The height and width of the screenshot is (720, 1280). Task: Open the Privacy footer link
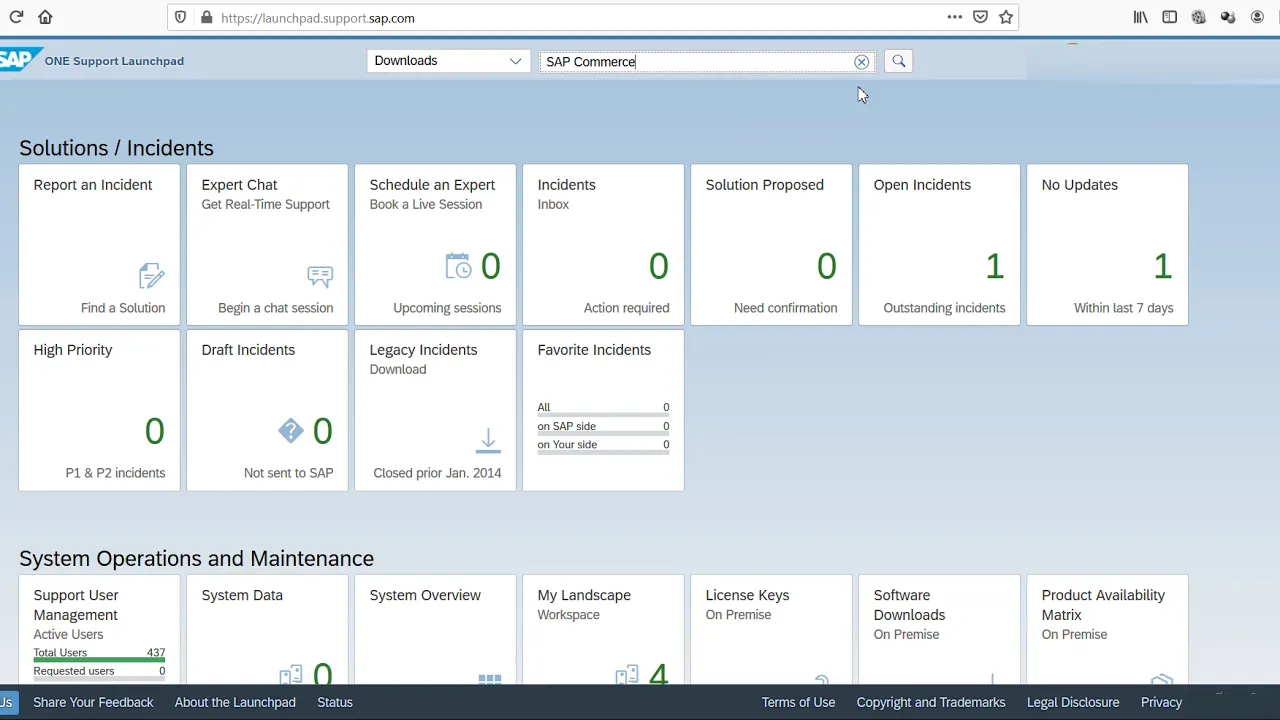[x=1161, y=702]
